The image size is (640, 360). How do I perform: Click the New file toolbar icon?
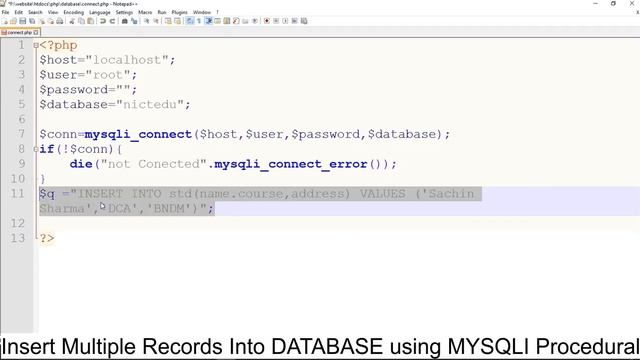tap(5, 21)
